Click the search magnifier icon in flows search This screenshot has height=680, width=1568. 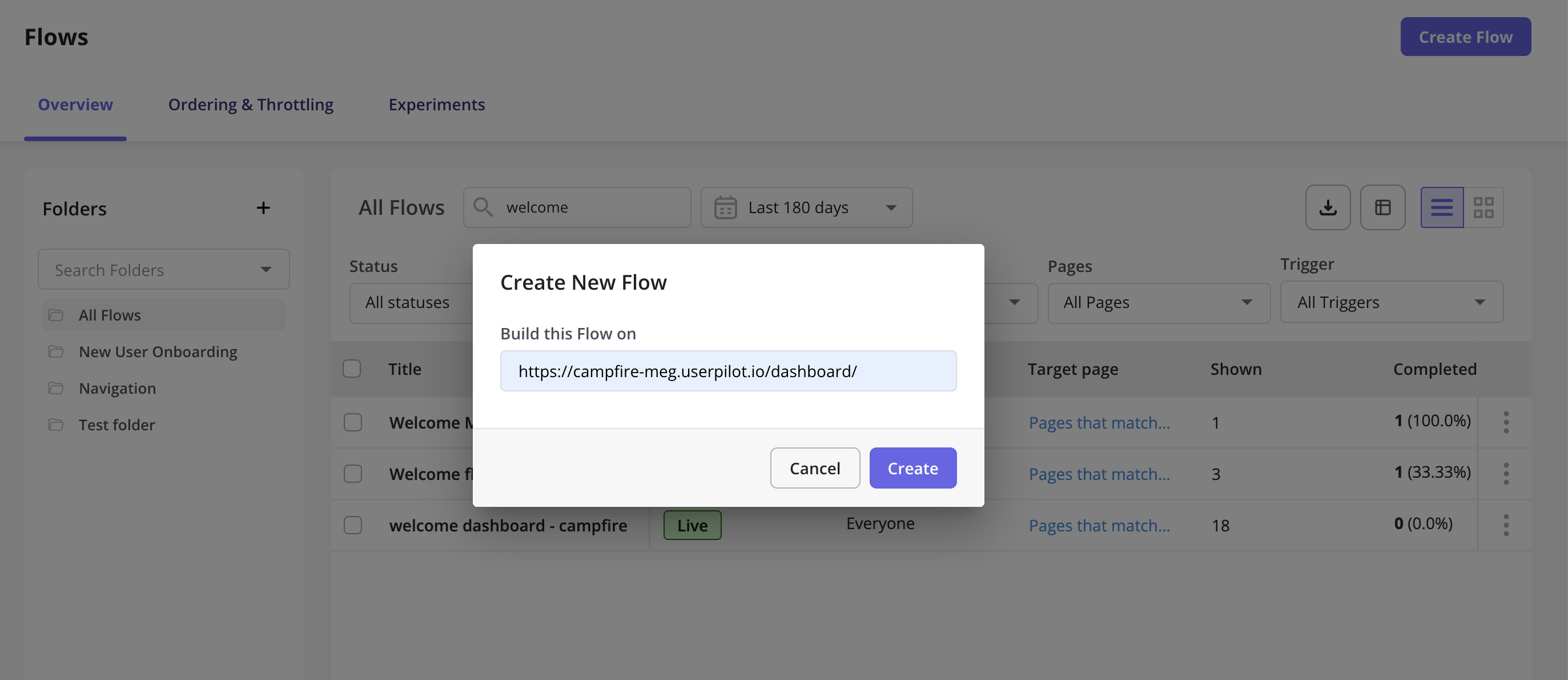pos(483,207)
